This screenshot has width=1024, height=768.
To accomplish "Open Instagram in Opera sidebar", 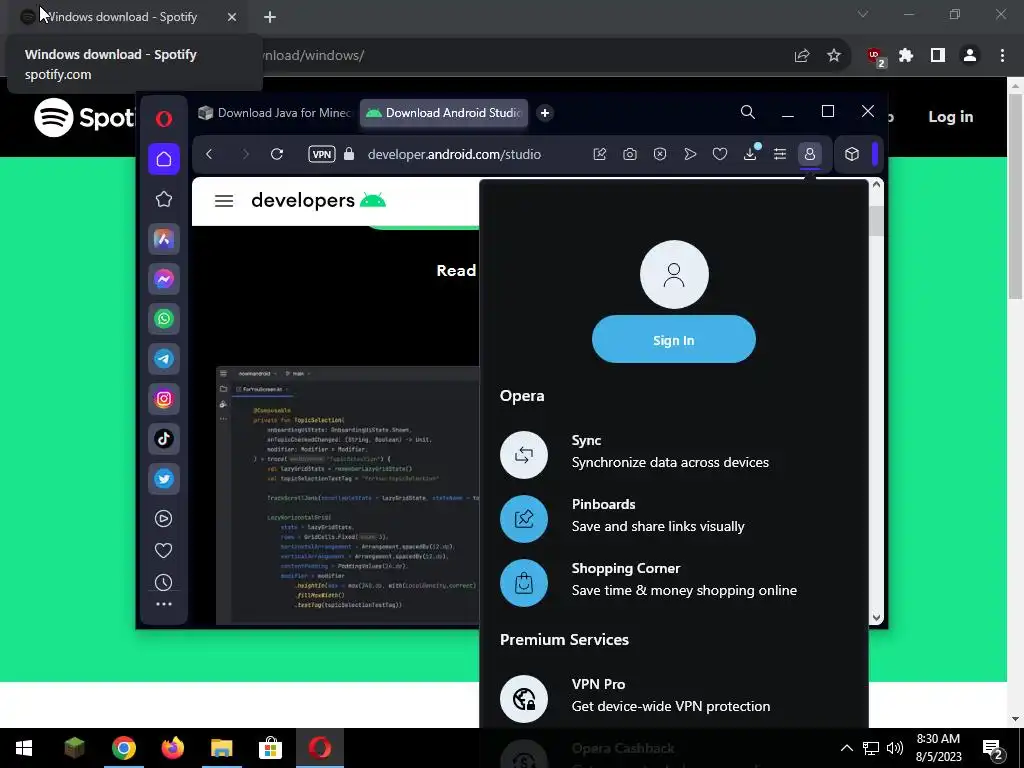I will [x=164, y=398].
